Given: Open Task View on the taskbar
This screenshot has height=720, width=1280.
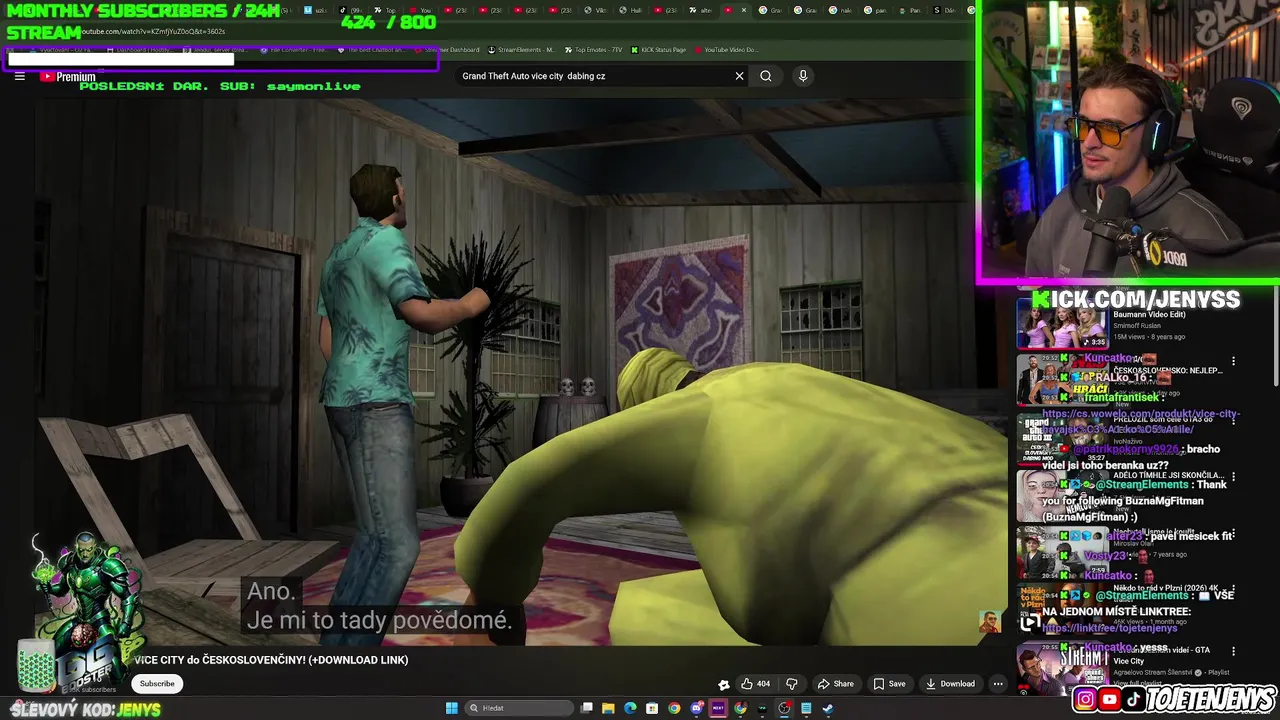Looking at the screenshot, I should click(586, 709).
